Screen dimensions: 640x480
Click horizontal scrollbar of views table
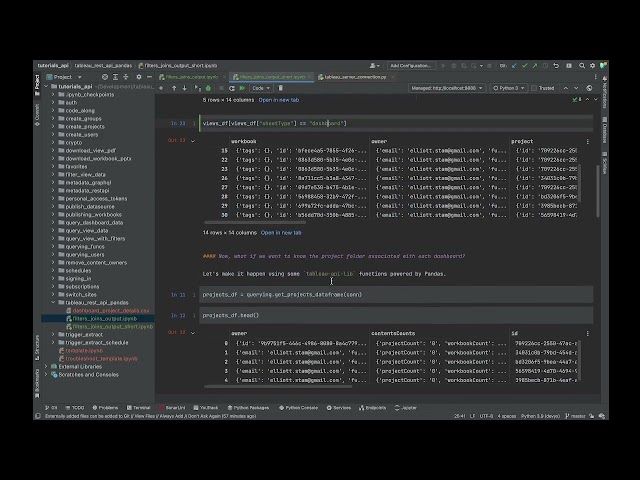[x=255, y=223]
